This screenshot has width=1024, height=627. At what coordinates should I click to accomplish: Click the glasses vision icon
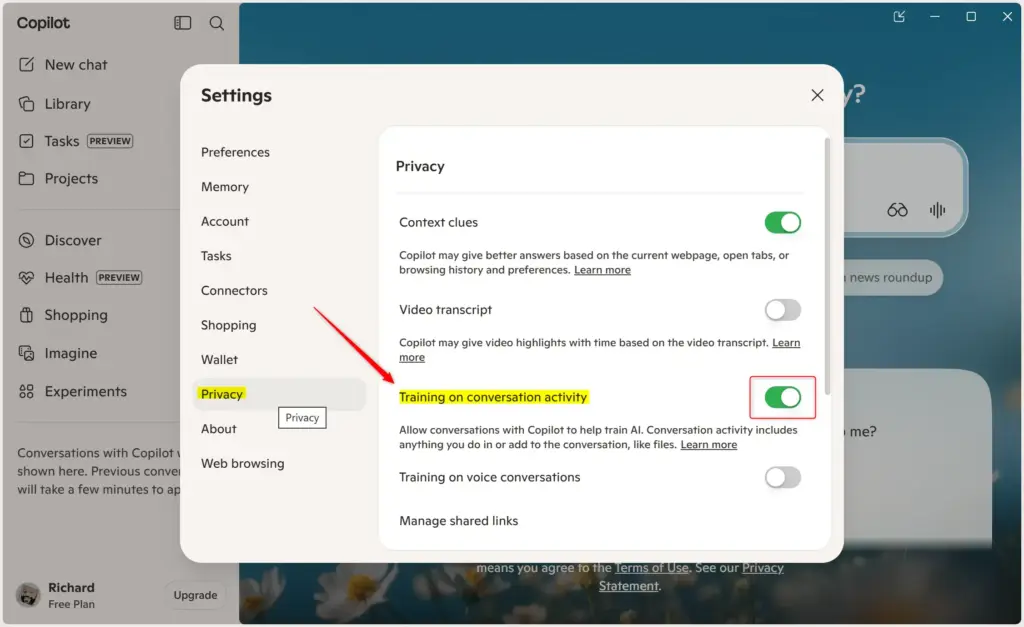tap(897, 210)
